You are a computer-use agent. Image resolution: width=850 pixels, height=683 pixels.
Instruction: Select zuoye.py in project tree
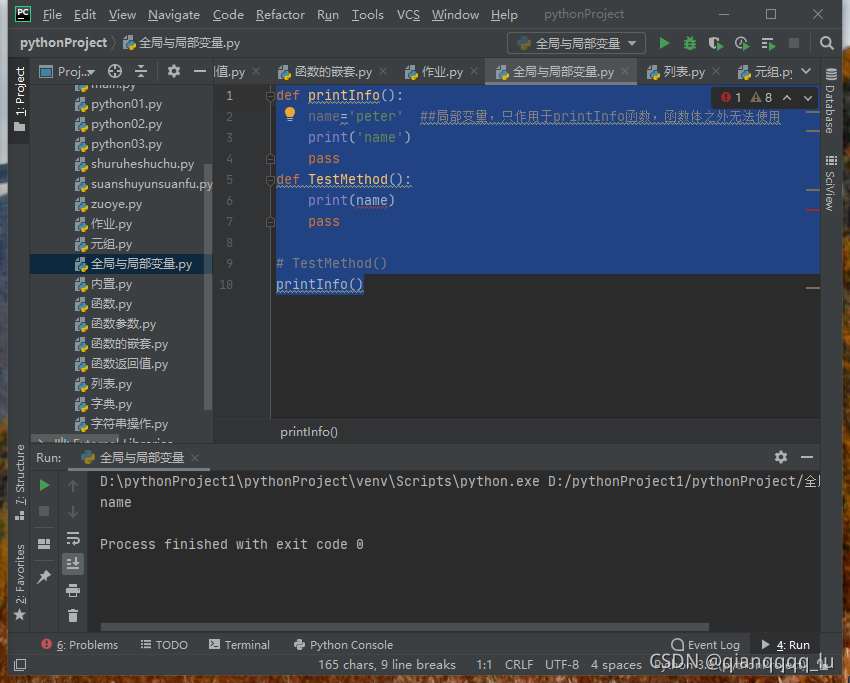coord(116,204)
